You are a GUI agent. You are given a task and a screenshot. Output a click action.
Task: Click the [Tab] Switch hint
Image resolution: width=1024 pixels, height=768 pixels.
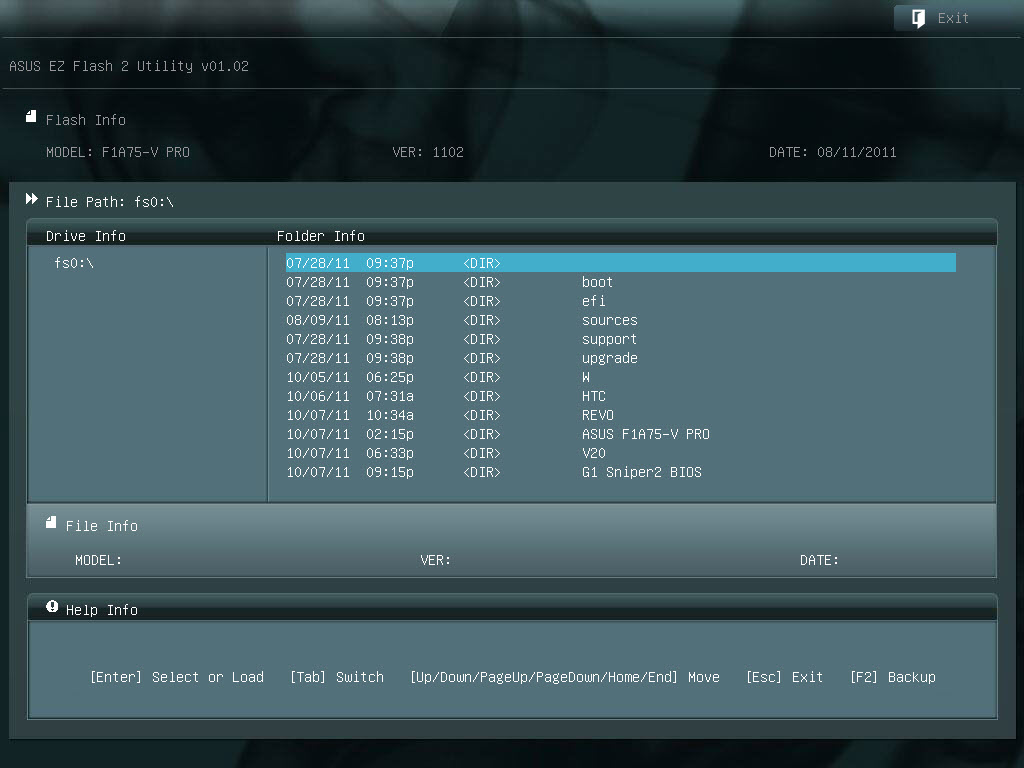(x=337, y=677)
